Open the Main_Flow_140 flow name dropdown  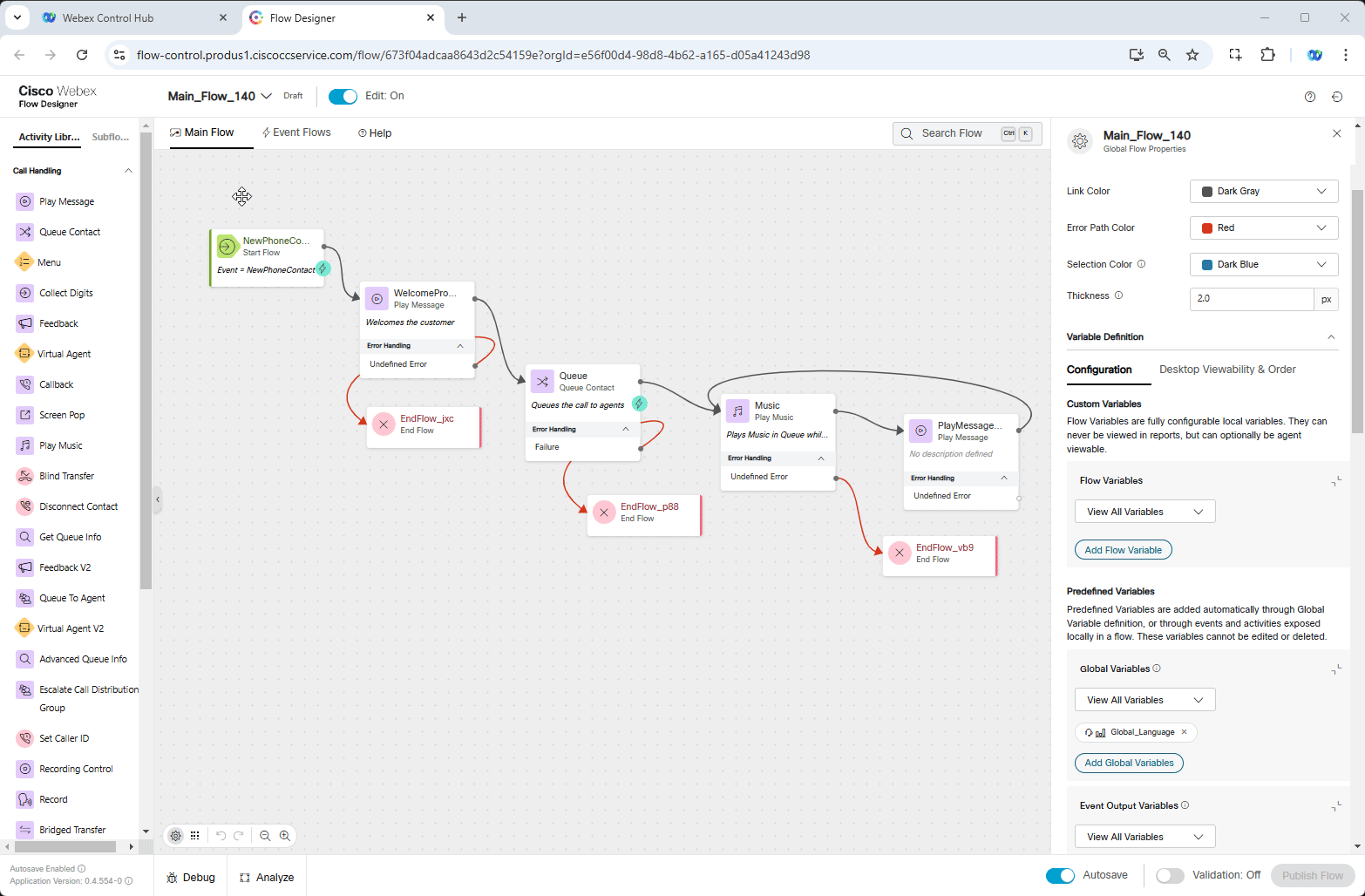coord(267,97)
